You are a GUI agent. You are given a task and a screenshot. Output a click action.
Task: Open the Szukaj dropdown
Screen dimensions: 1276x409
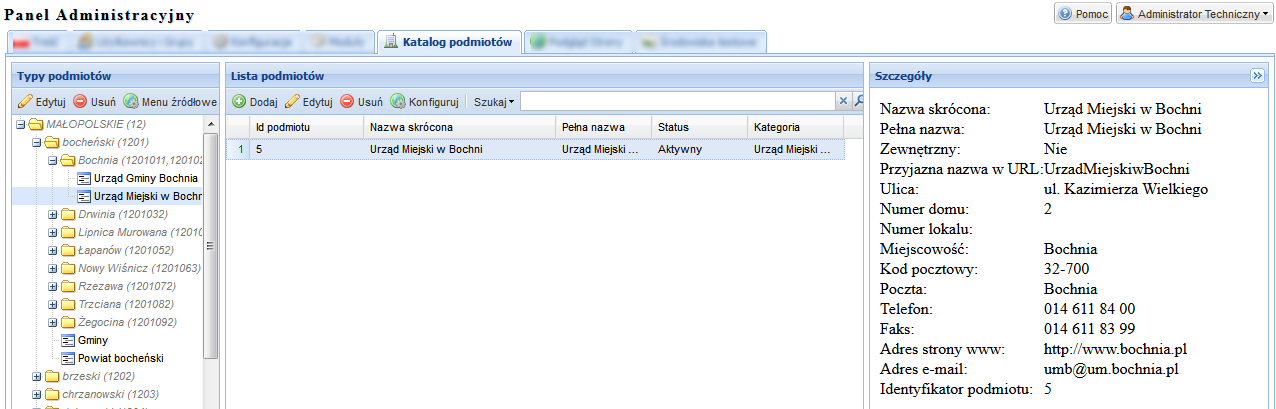coord(494,101)
